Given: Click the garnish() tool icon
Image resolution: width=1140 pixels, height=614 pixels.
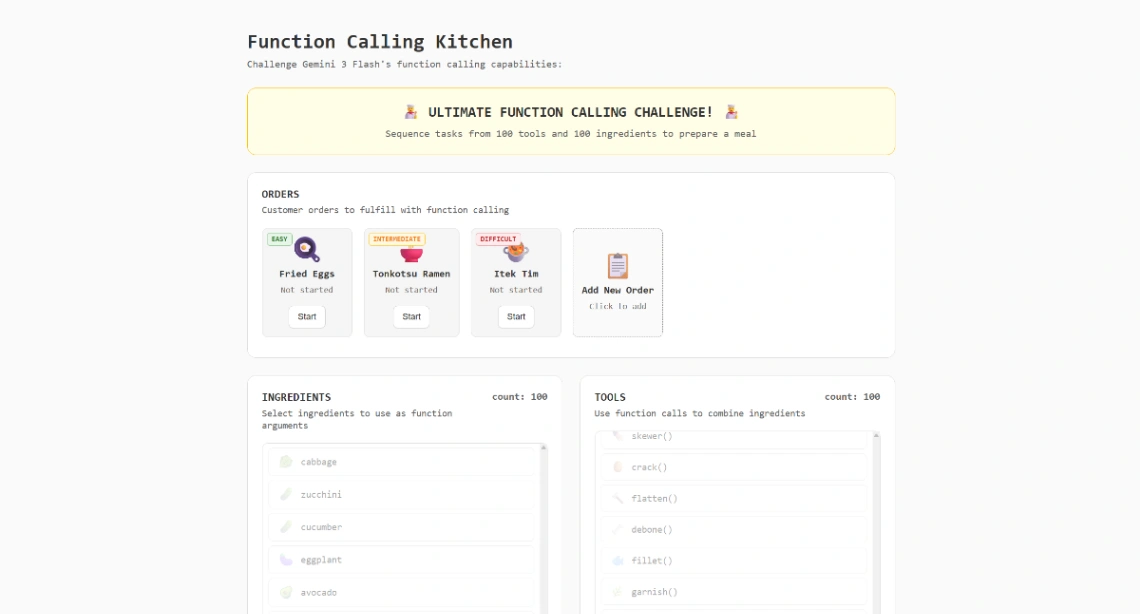Looking at the screenshot, I should coord(618,591).
